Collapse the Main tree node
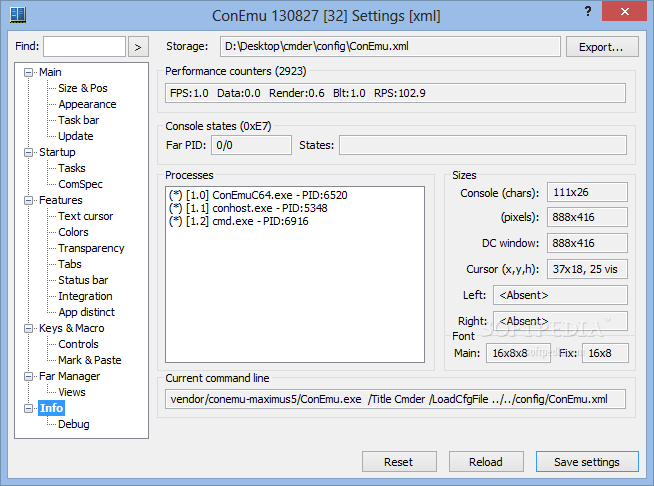Viewport: 654px width, 486px height. [x=28, y=73]
